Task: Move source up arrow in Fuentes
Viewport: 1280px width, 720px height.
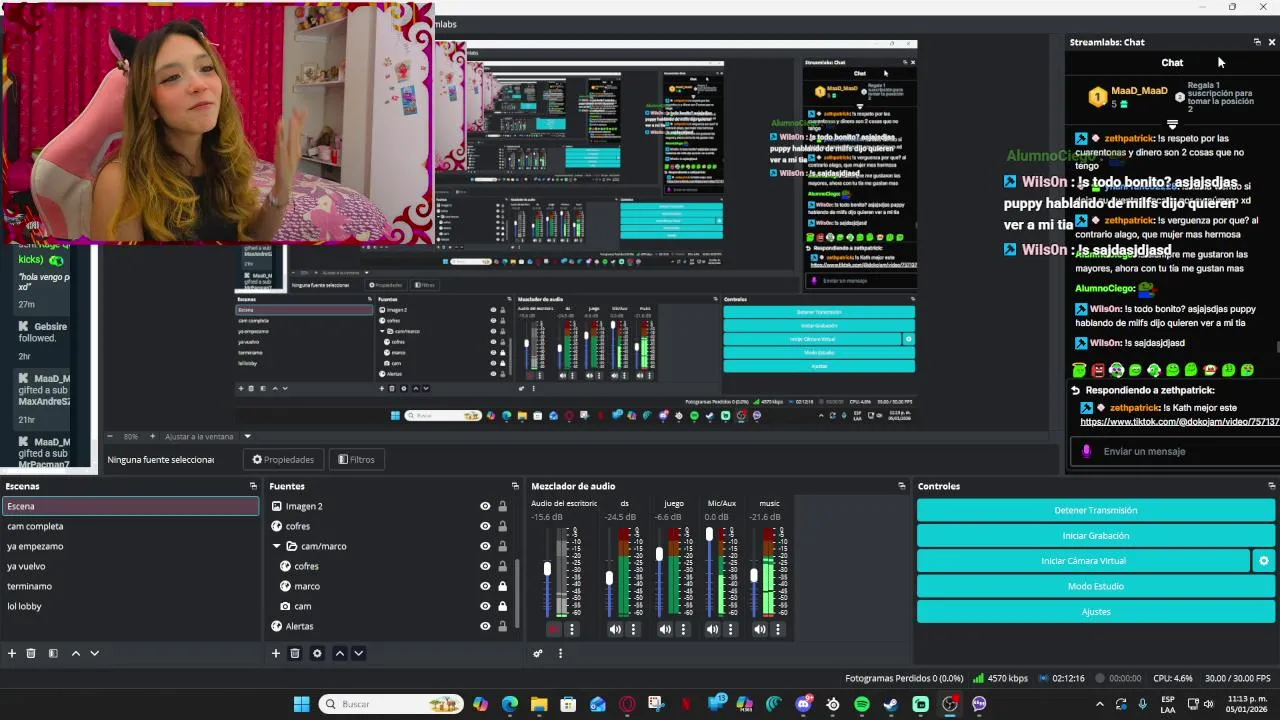Action: click(339, 653)
